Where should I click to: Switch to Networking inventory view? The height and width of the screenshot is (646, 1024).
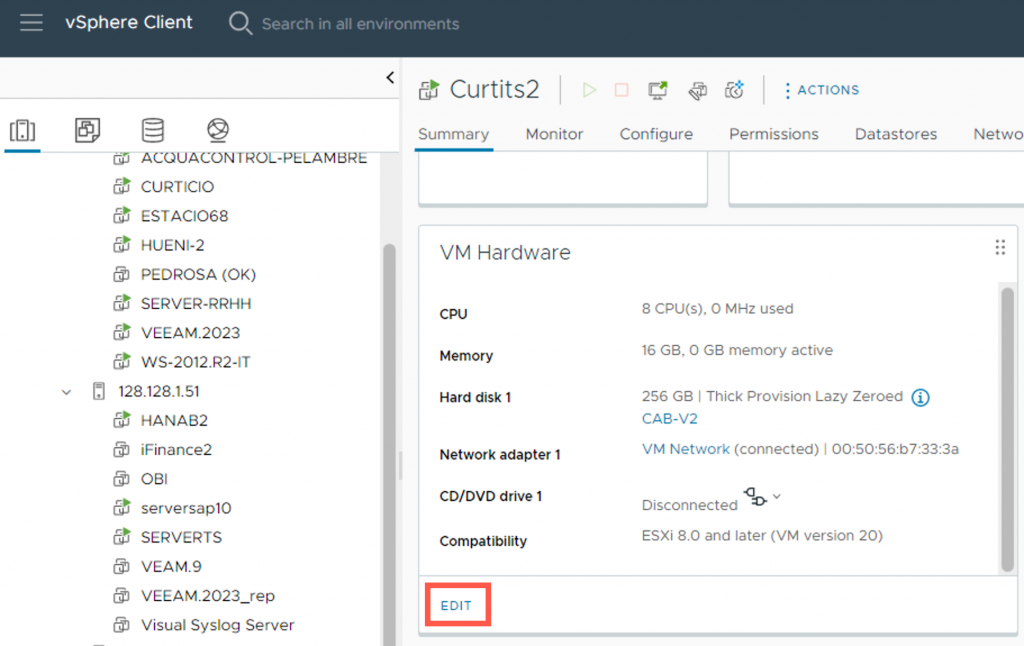(218, 130)
